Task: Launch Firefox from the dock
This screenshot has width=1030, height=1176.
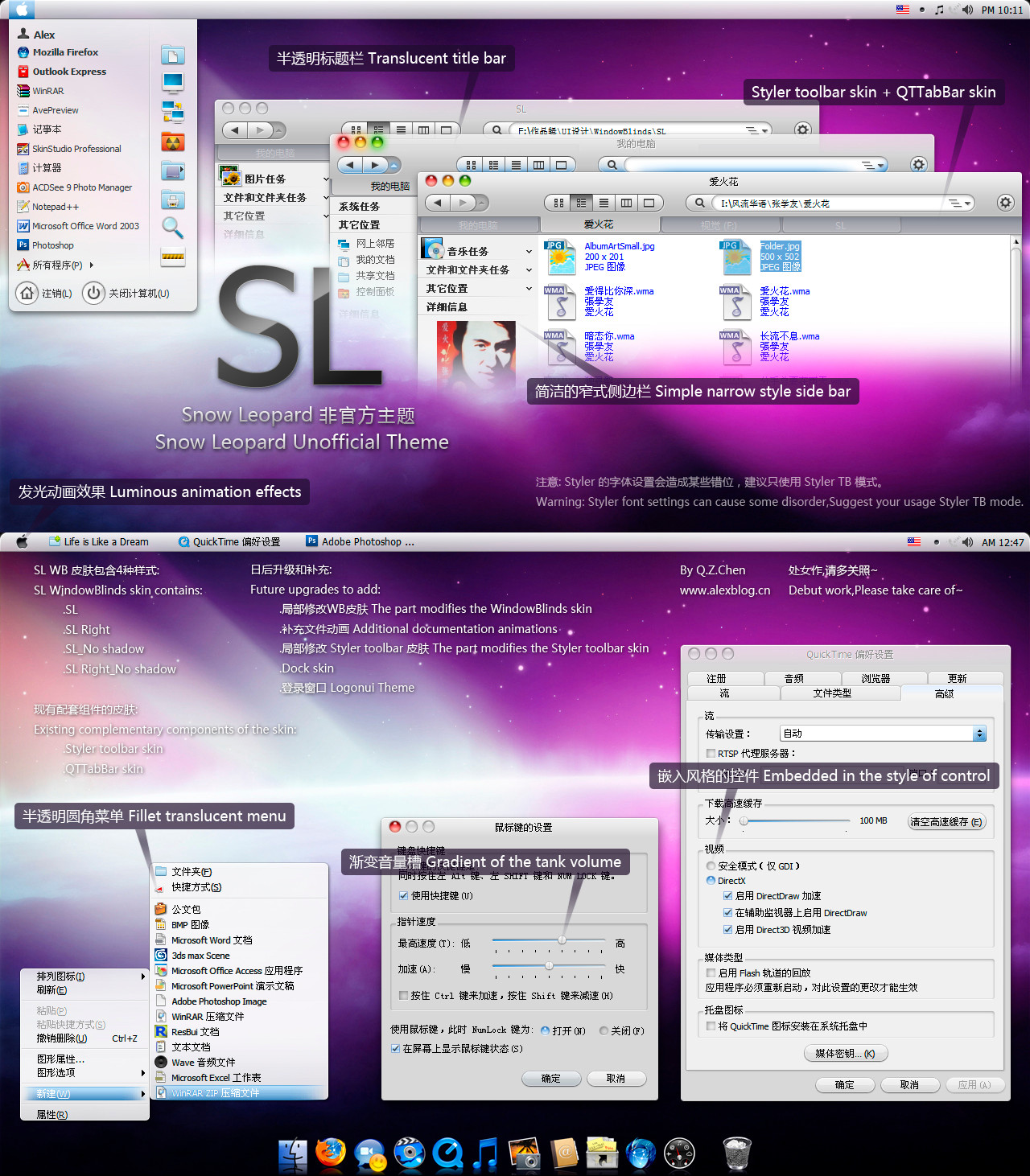Action: (x=330, y=1152)
